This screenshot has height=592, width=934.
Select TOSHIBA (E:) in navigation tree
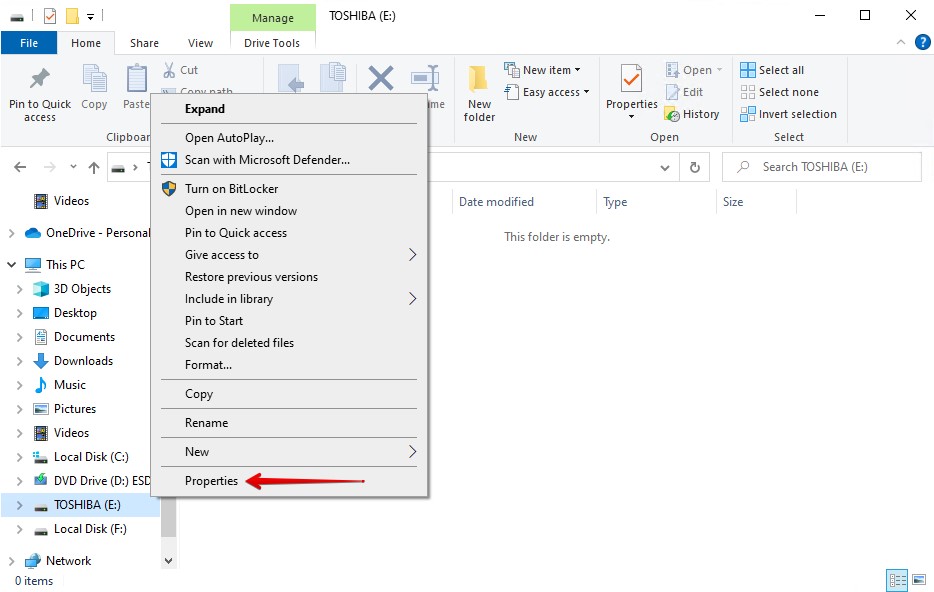[x=87, y=505]
